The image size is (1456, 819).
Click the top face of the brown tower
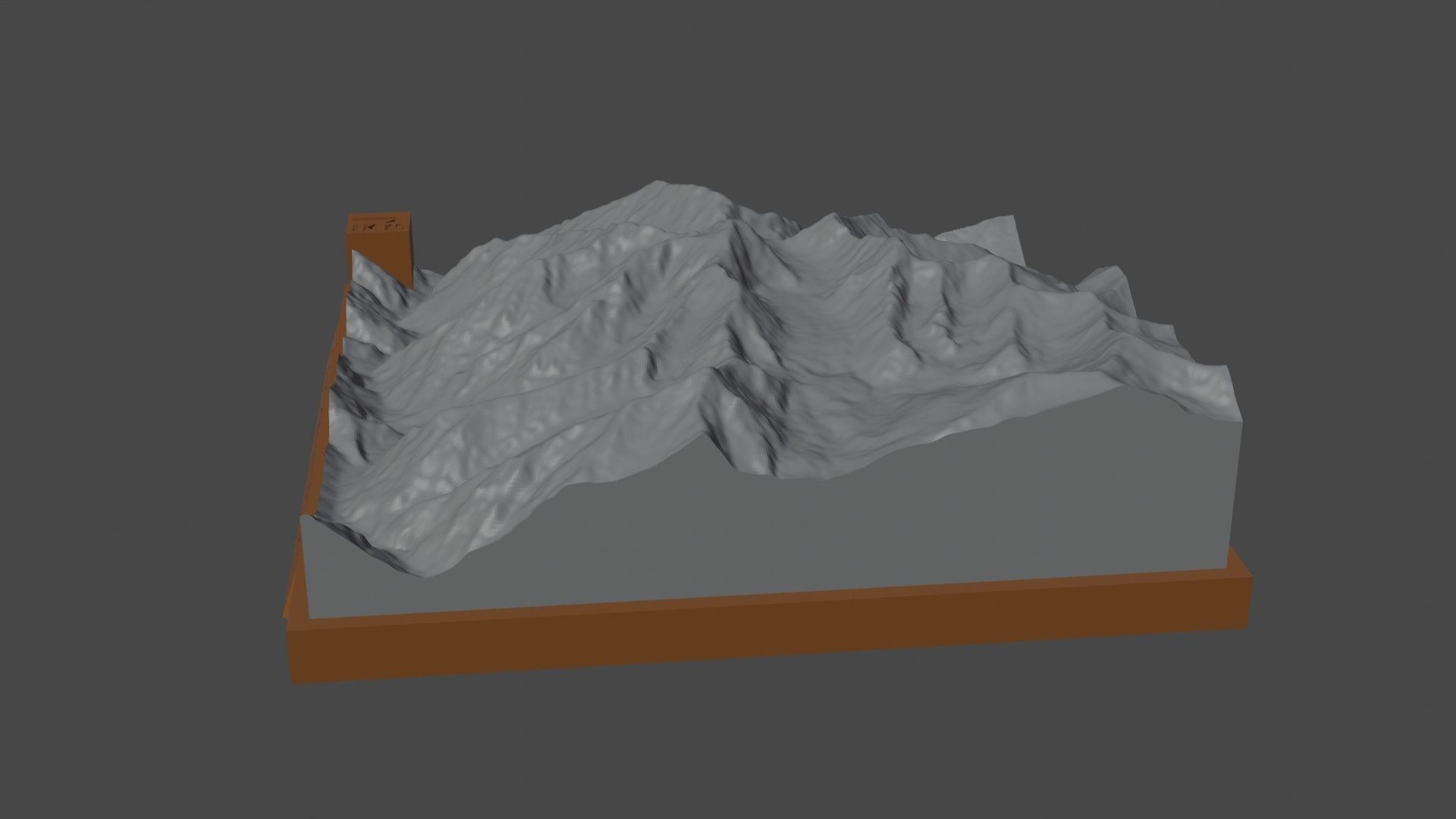click(x=381, y=217)
